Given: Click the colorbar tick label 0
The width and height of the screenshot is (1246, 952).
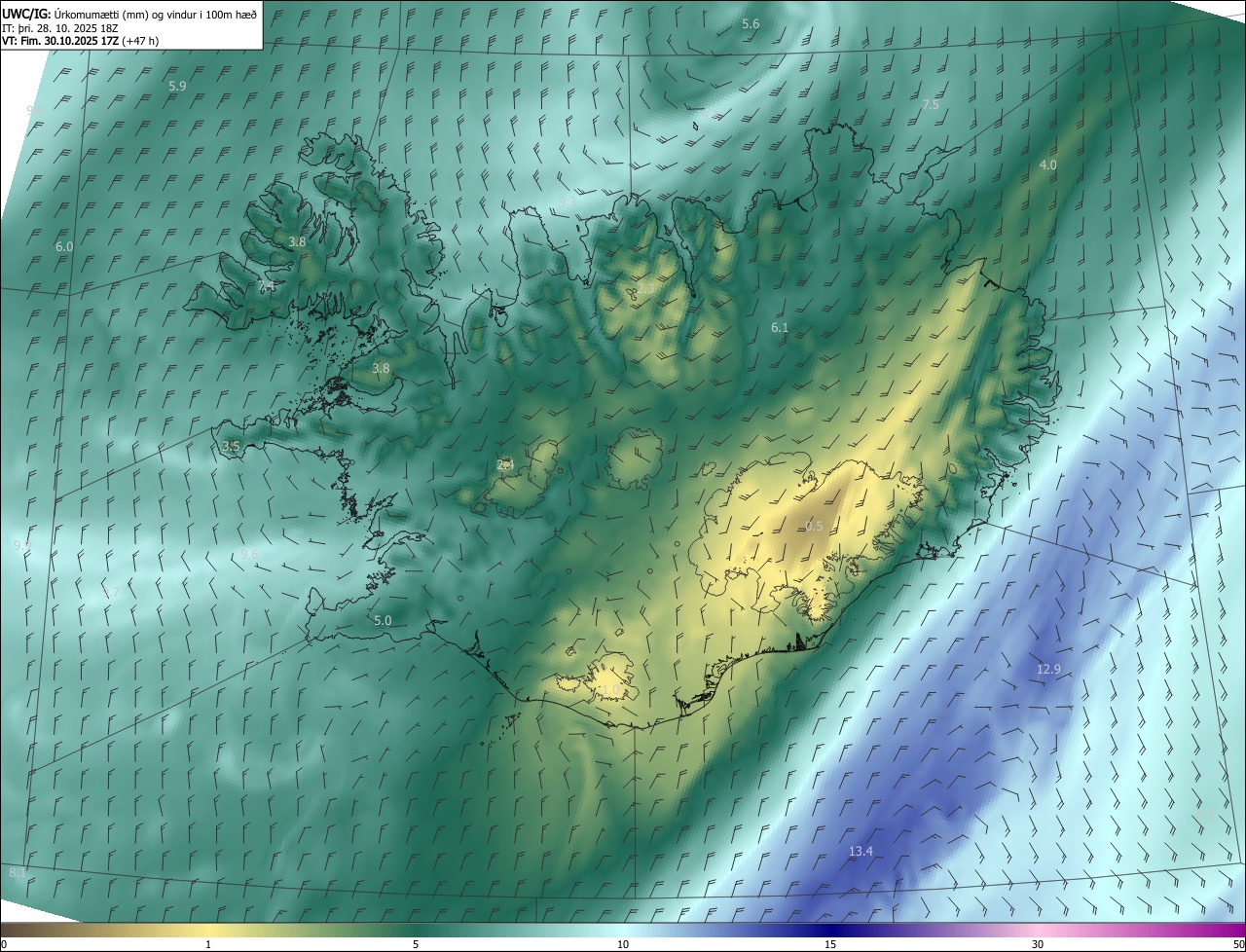Looking at the screenshot, I should 4,944.
